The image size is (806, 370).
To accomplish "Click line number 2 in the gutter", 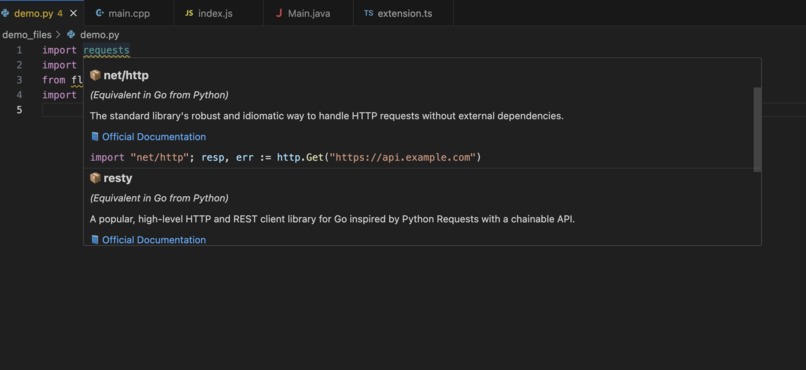I will click(19, 65).
